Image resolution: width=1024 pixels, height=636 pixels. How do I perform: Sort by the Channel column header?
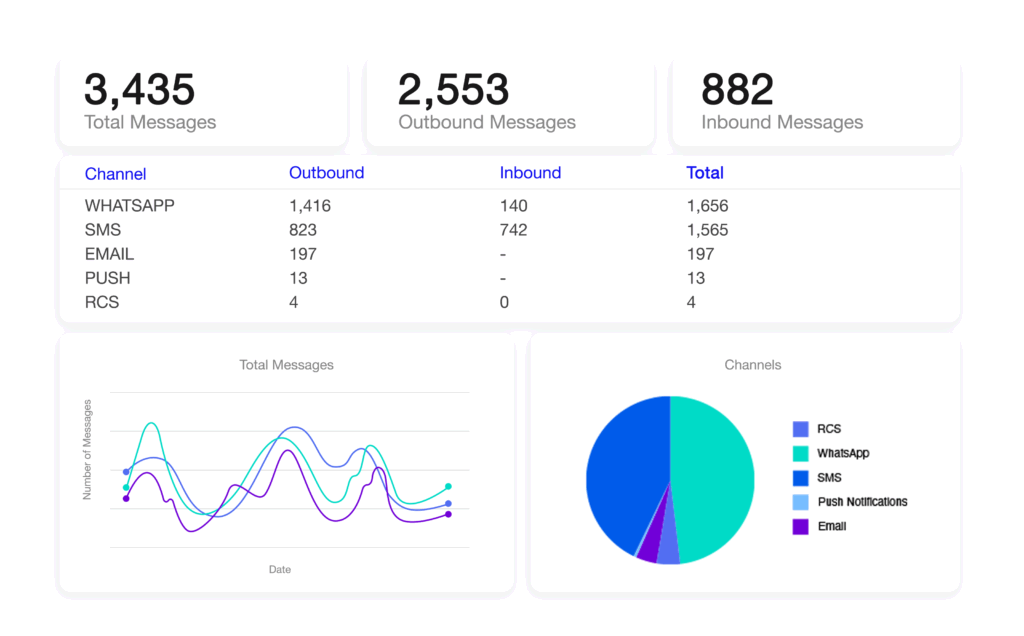click(115, 174)
